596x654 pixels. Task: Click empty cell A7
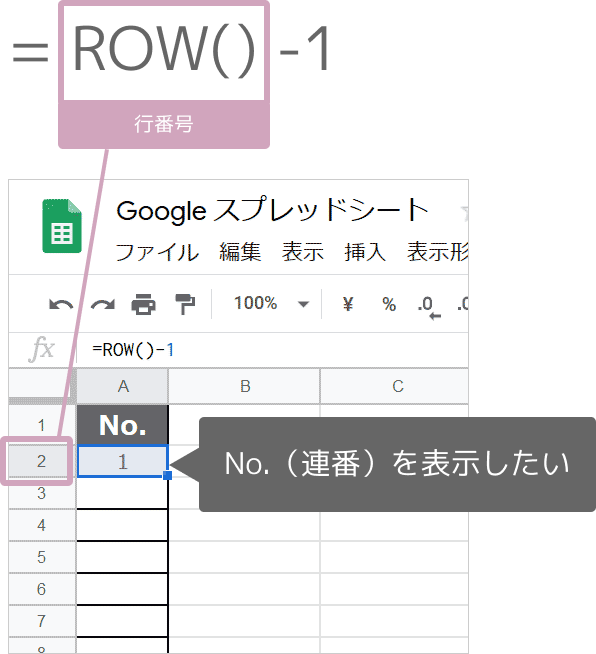click(123, 621)
